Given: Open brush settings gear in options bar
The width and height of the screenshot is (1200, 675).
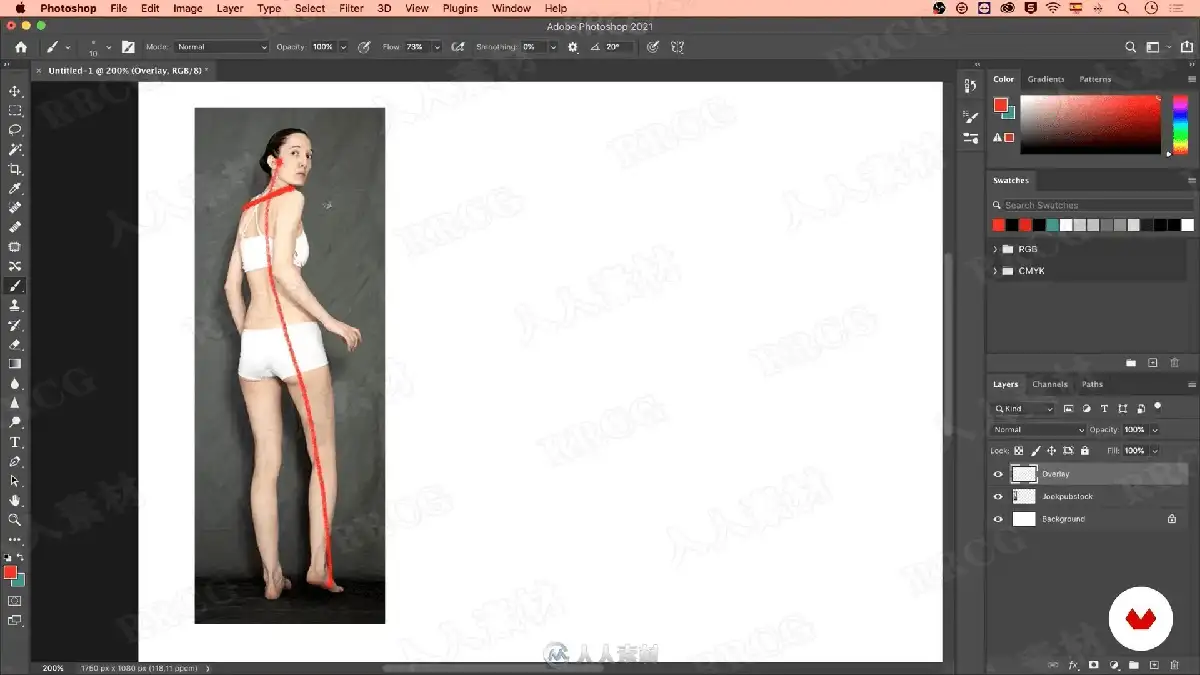Looking at the screenshot, I should click(x=573, y=47).
